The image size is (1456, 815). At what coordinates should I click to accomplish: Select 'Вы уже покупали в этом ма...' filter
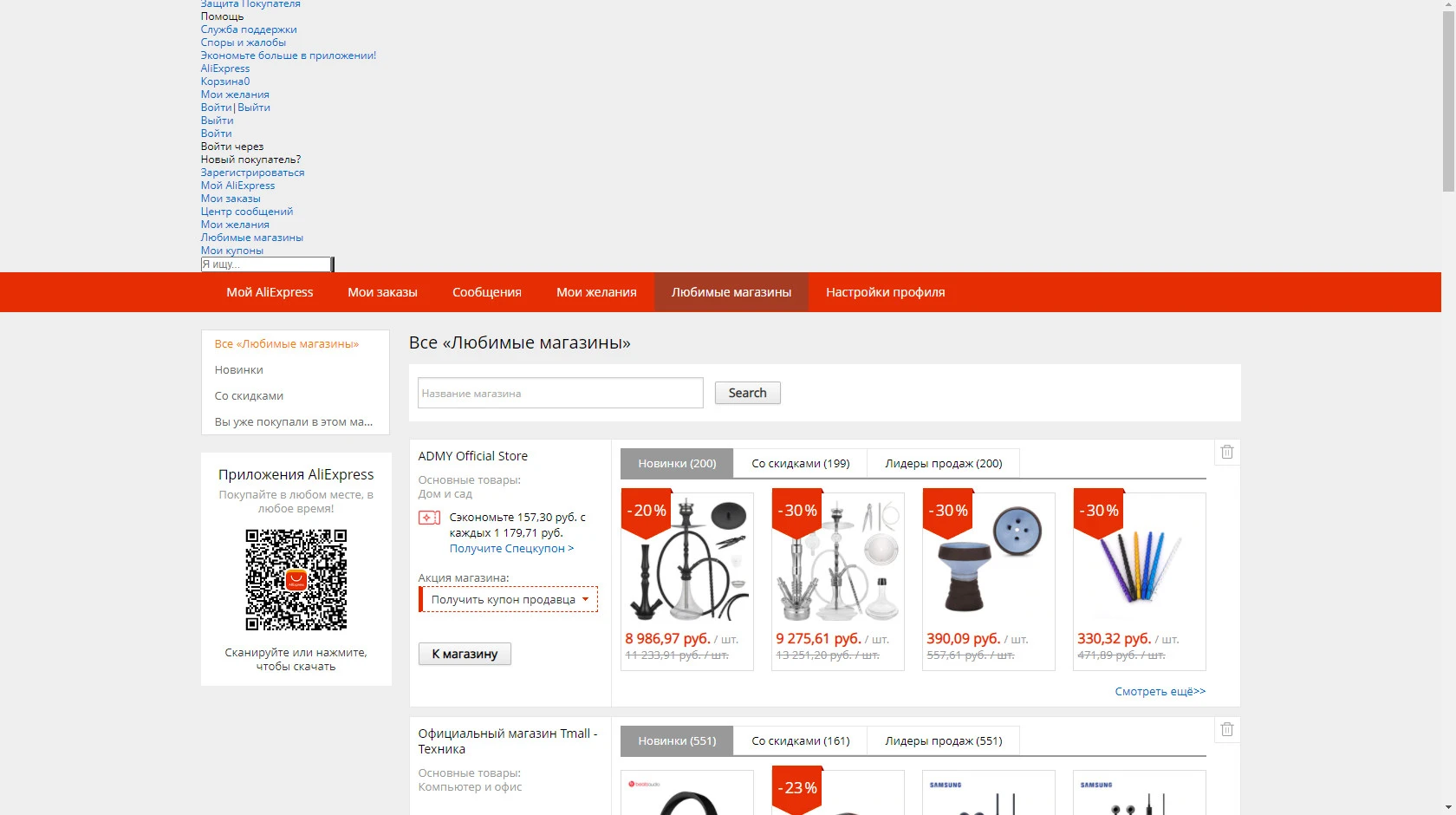point(294,422)
